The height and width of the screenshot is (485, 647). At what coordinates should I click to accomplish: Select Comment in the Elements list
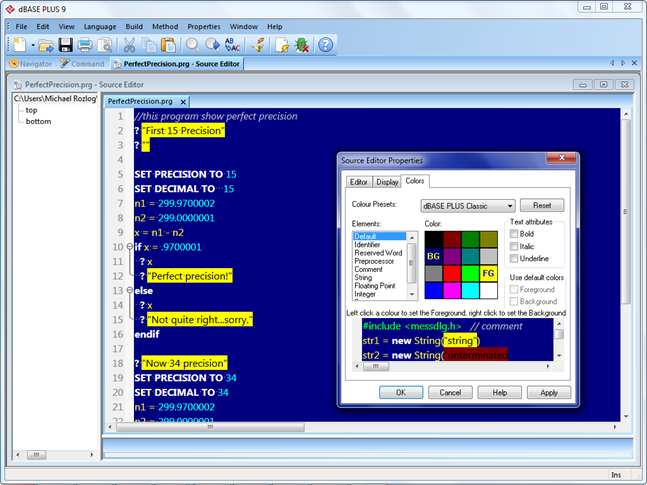pos(367,269)
